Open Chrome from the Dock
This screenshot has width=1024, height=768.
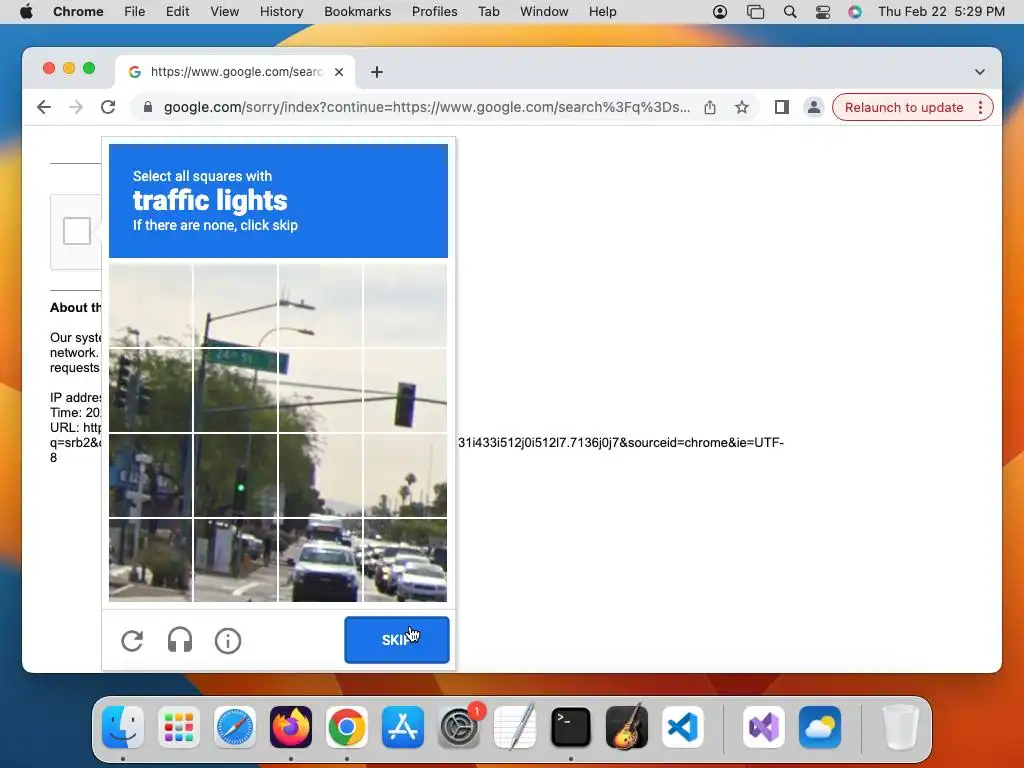pyautogui.click(x=347, y=727)
